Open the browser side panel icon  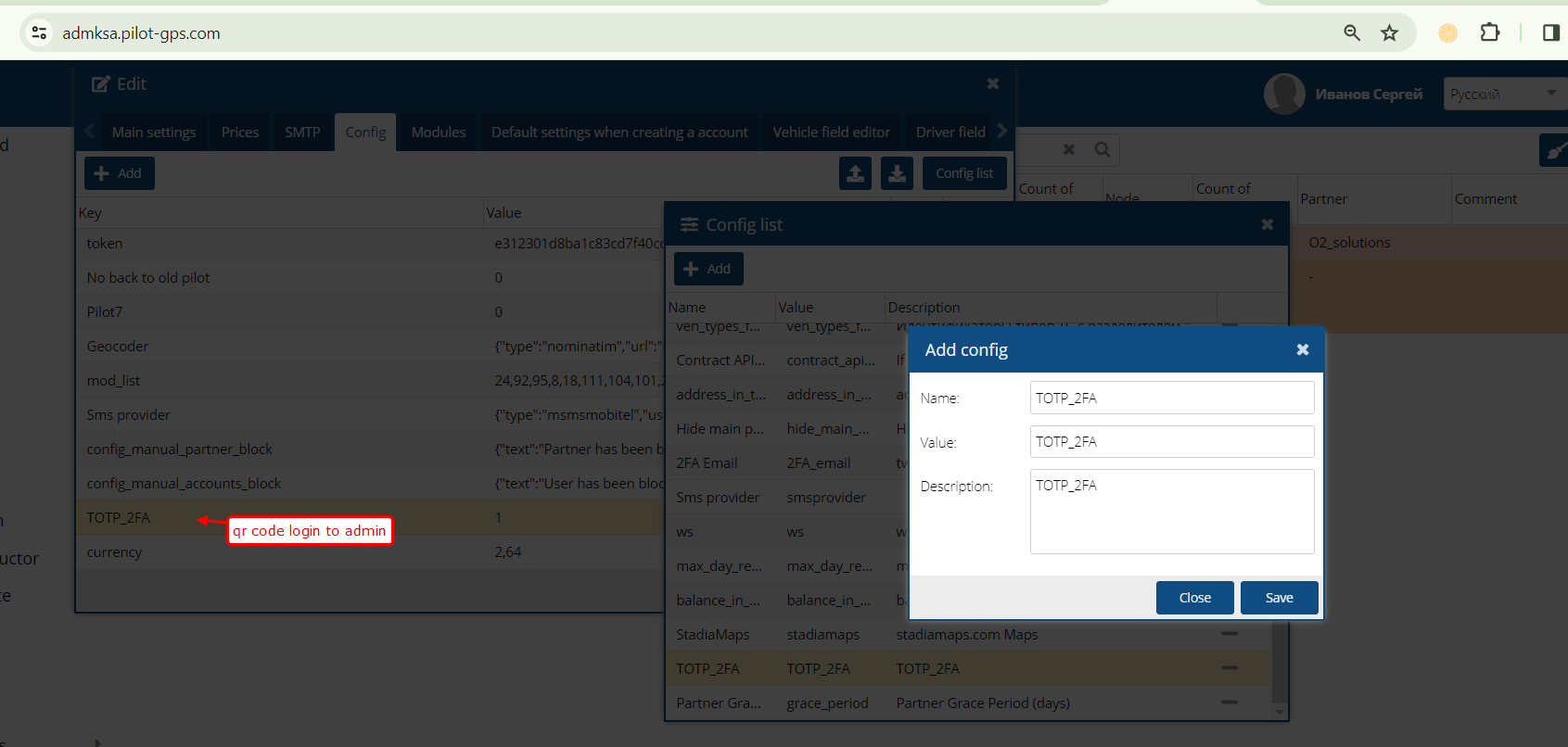[1550, 33]
